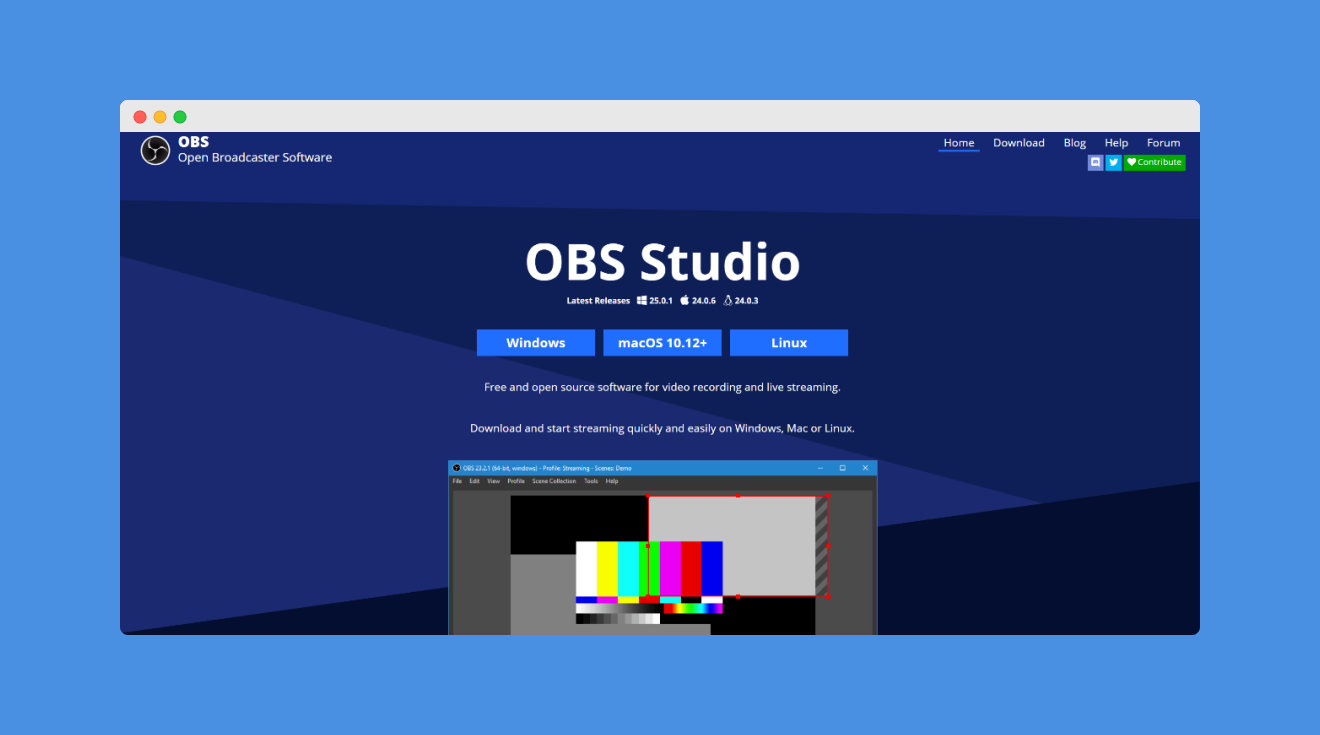This screenshot has height=735, width=1320.
Task: Click 'Free and open source software' tagline
Action: coord(662,387)
